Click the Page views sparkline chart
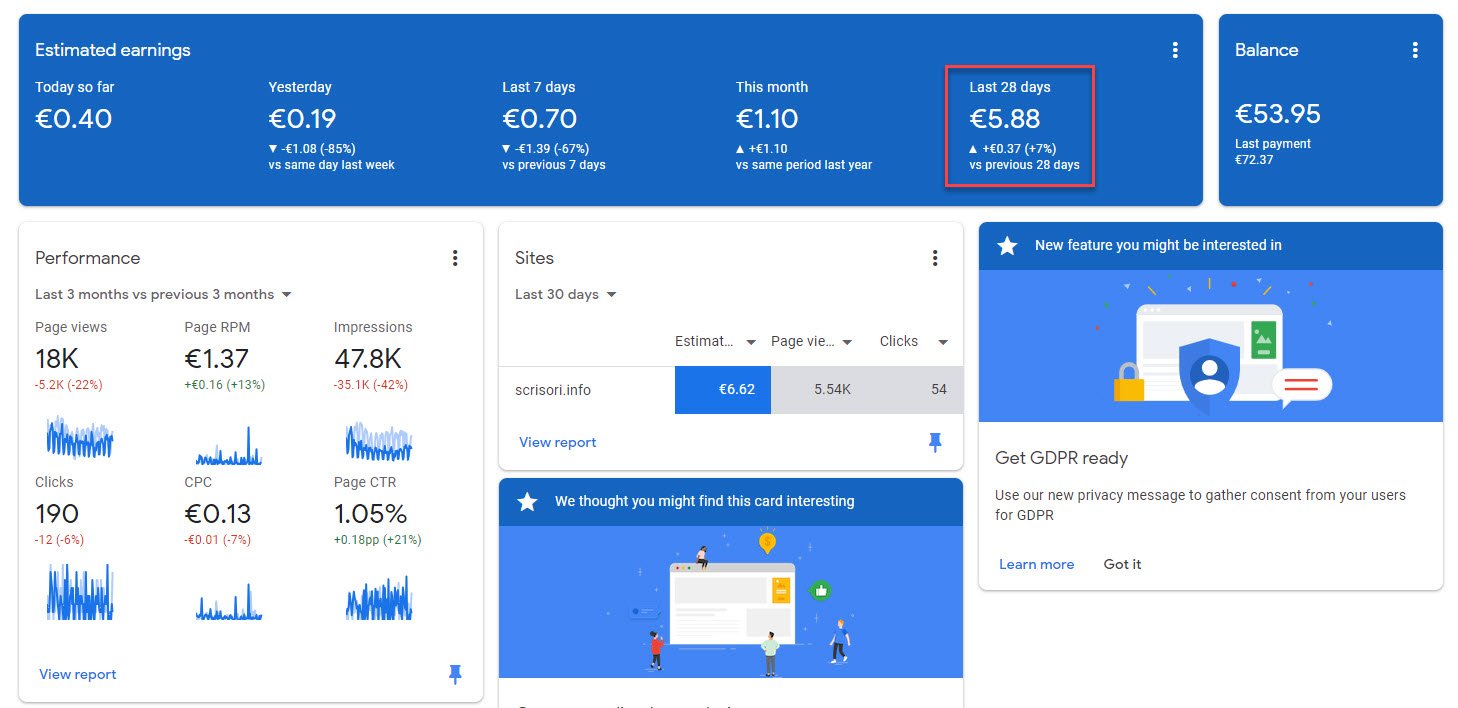This screenshot has height=708, width=1458. (x=78, y=437)
